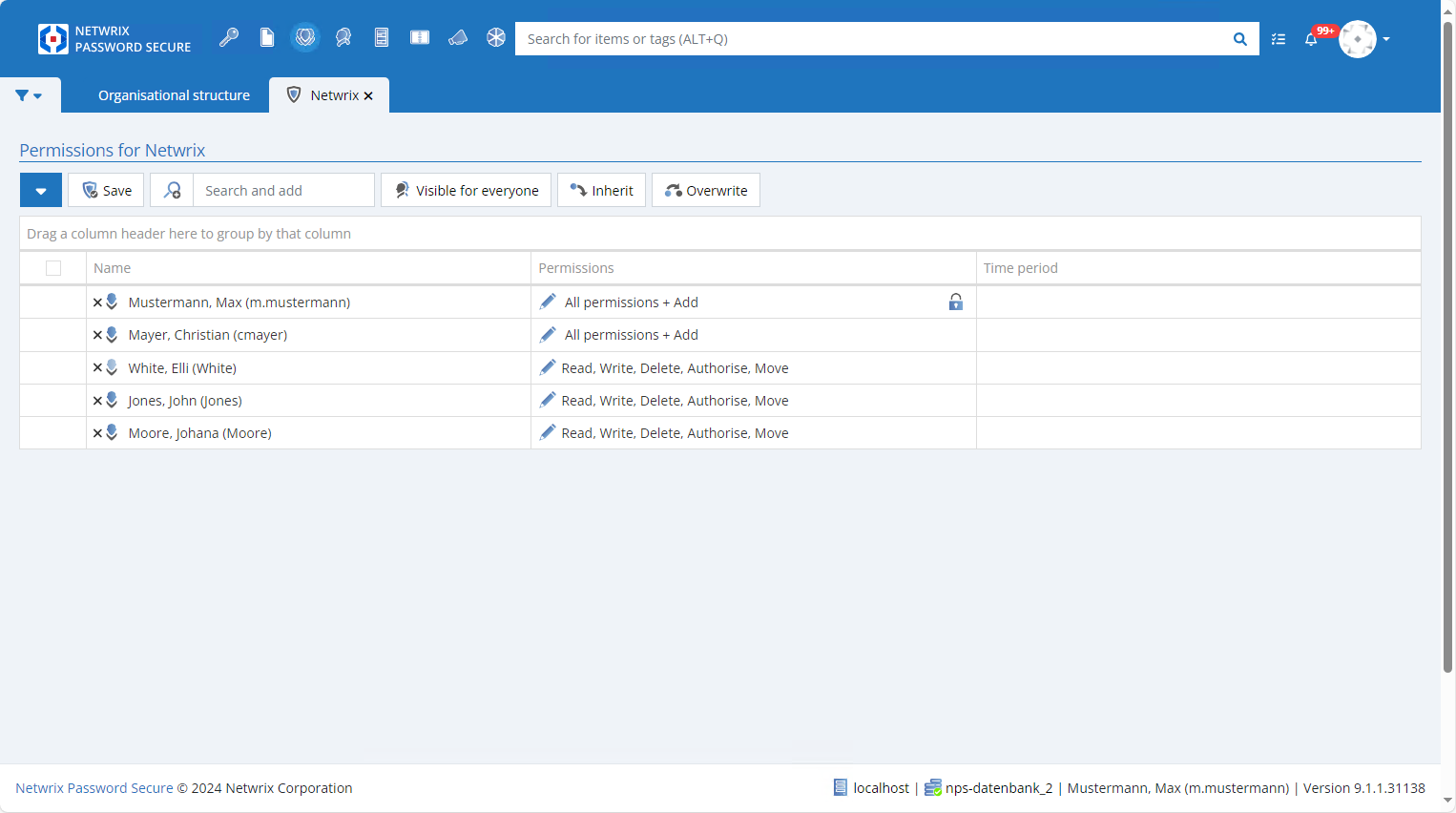Remove Mustermann, Max from permissions
The height and width of the screenshot is (813, 1456).
pos(97,302)
